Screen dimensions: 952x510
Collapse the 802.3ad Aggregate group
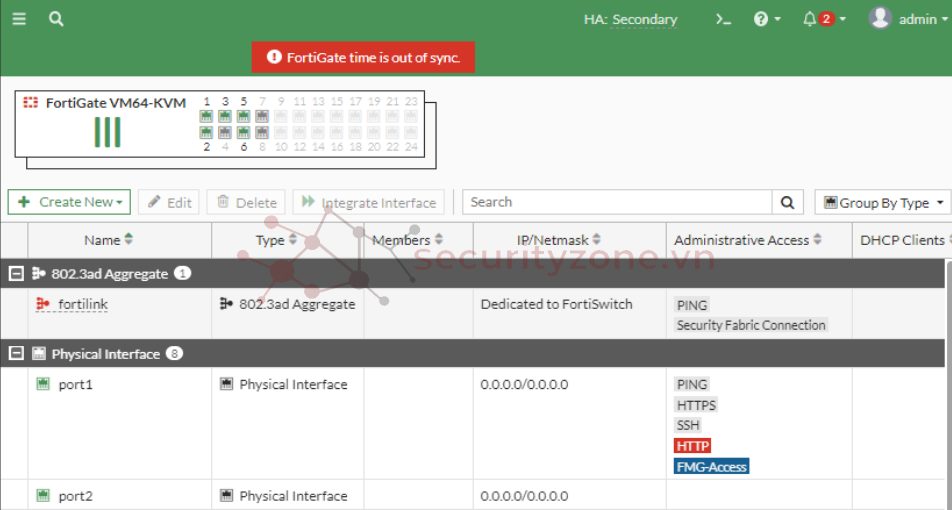pos(16,274)
